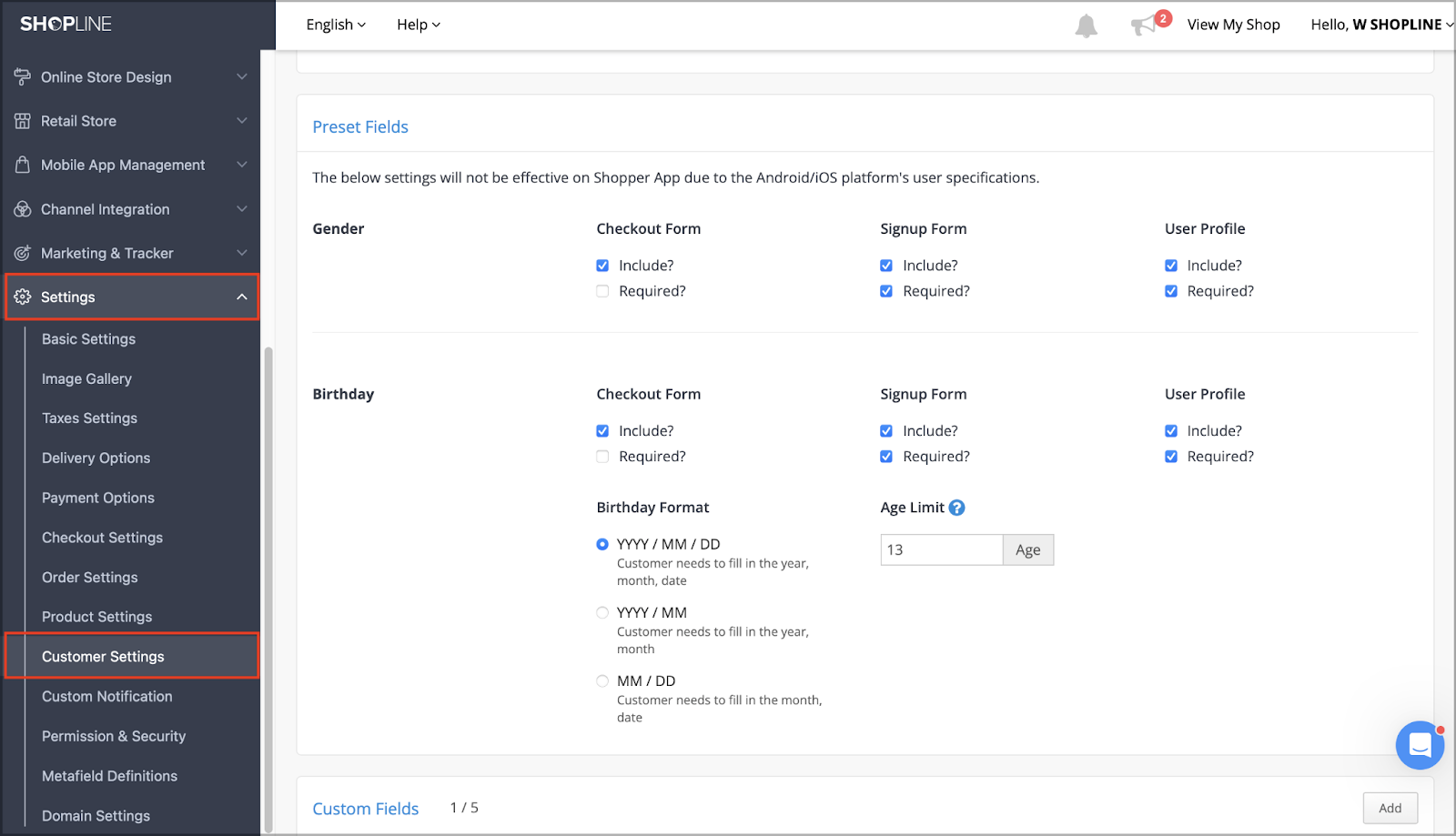Toggle Birthday Checkout Form Include checkbox
The width and height of the screenshot is (1456, 836).
click(602, 431)
